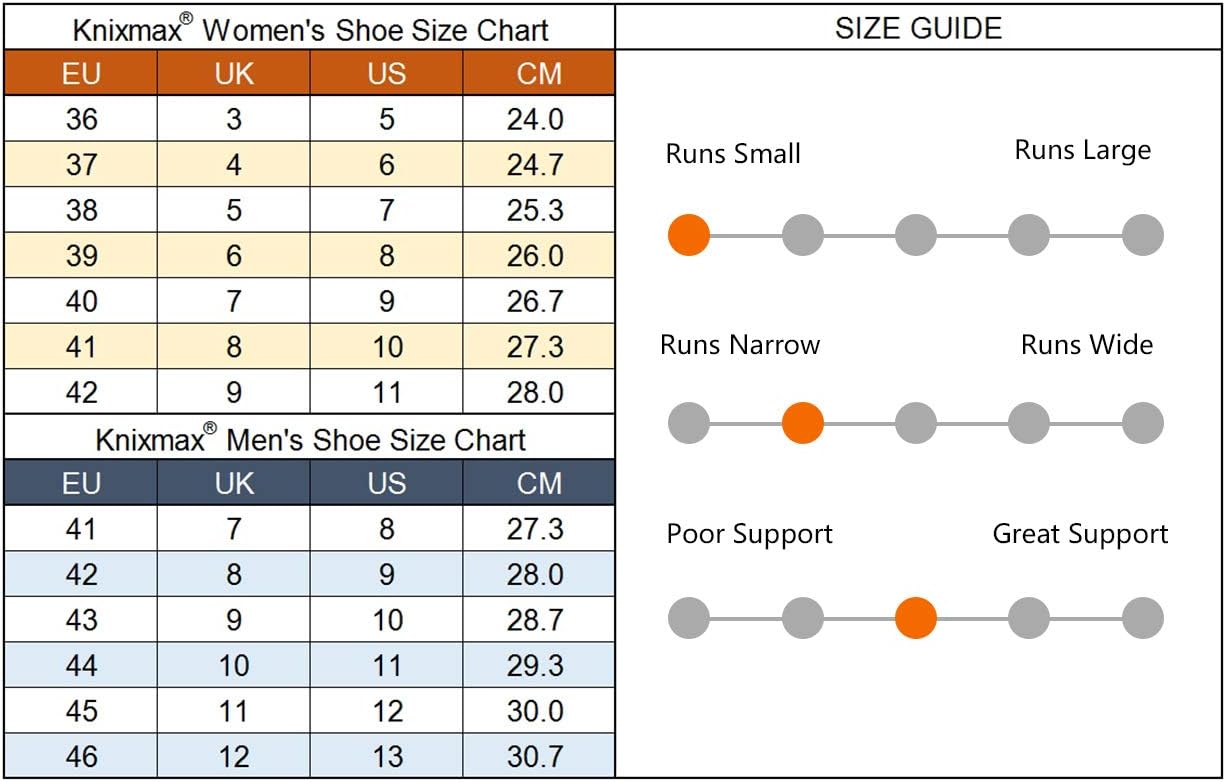Click the 24.7 CM cell
Image resolution: width=1226 pixels, height=782 pixels.
coord(535,165)
